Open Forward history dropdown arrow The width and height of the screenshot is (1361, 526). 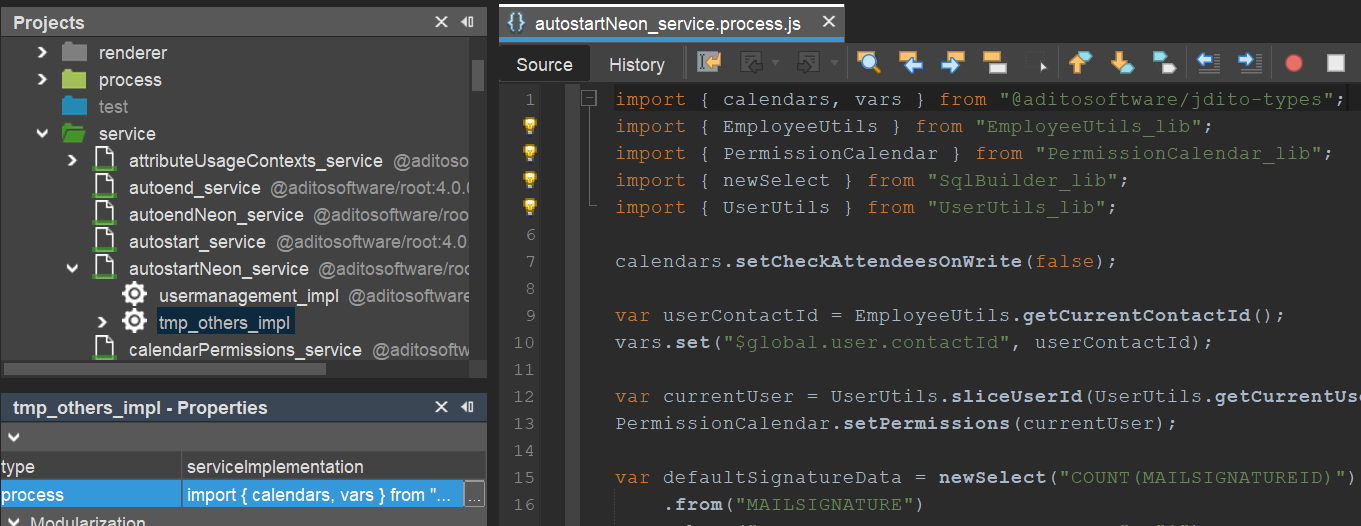pyautogui.click(x=833, y=63)
